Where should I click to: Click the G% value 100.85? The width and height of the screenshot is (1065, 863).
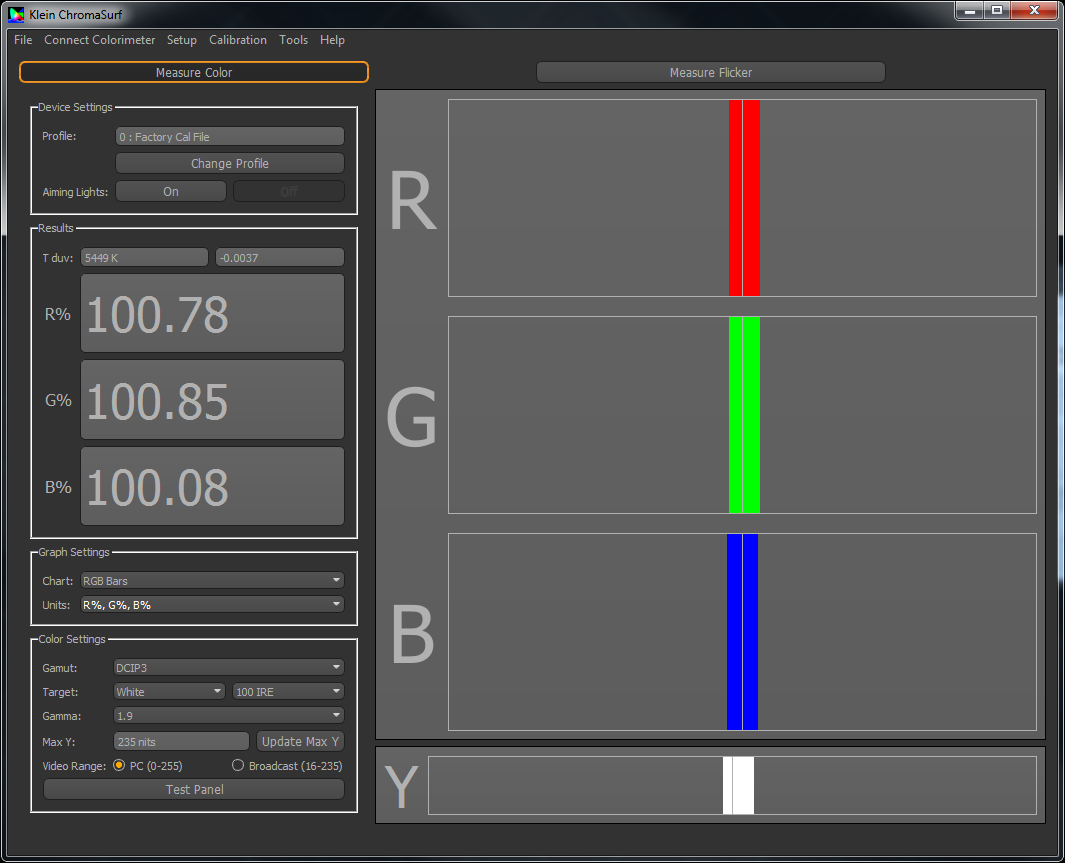pyautogui.click(x=213, y=400)
